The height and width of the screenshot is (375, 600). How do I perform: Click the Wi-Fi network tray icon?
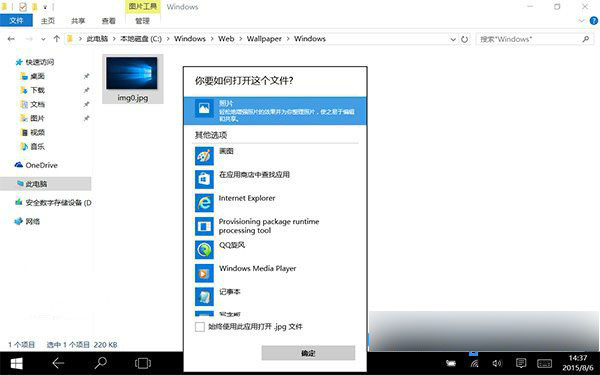pyautogui.click(x=474, y=364)
